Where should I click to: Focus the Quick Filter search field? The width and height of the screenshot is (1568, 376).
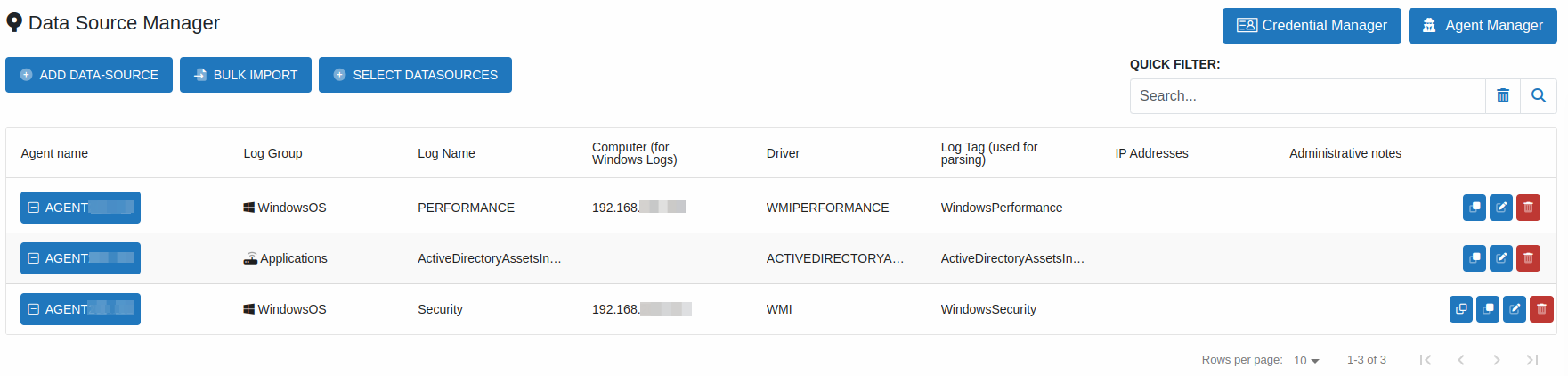click(x=1307, y=96)
